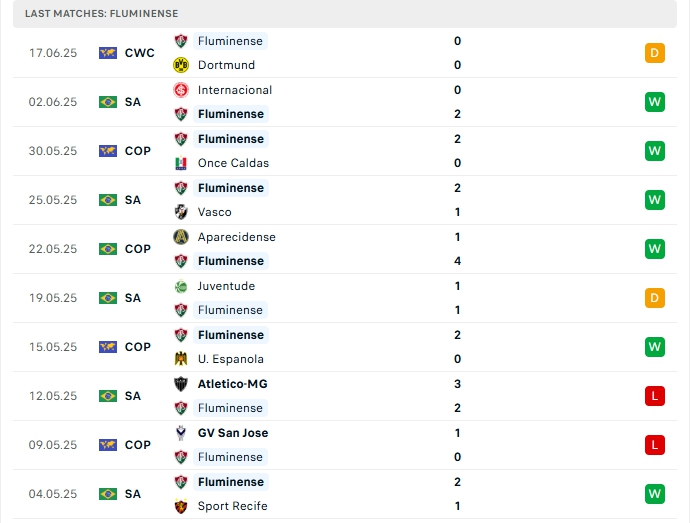Click the loss badge for Atletico-MG match
Image resolution: width=690 pixels, height=523 pixels.
click(x=655, y=396)
